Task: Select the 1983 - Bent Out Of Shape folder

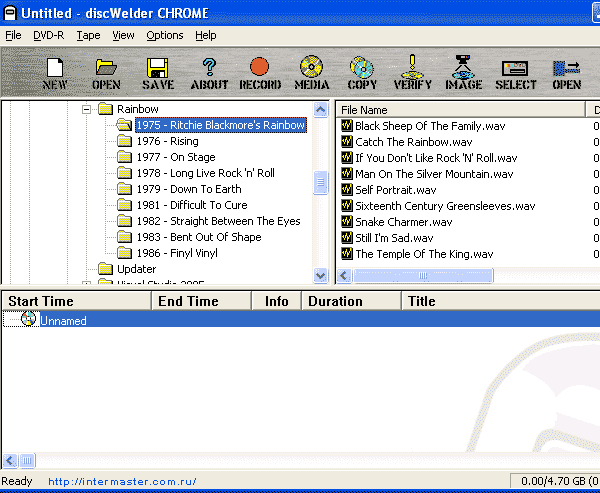Action: pyautogui.click(x=199, y=238)
